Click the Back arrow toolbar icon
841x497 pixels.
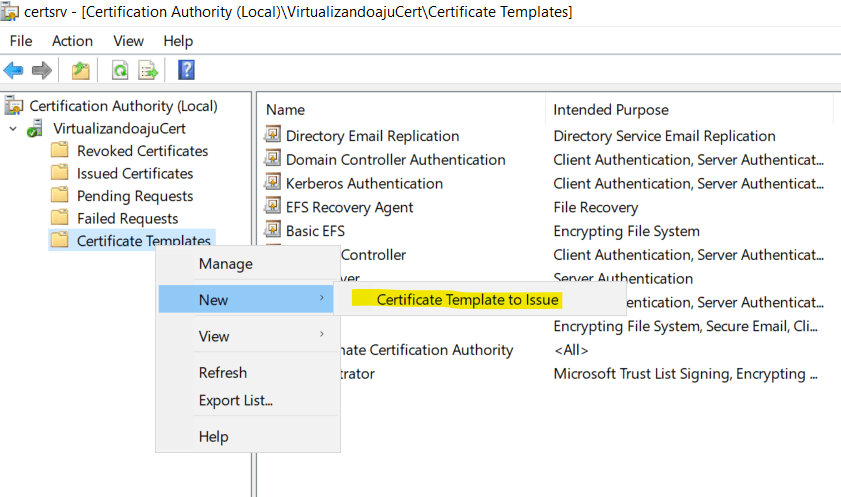click(x=14, y=70)
